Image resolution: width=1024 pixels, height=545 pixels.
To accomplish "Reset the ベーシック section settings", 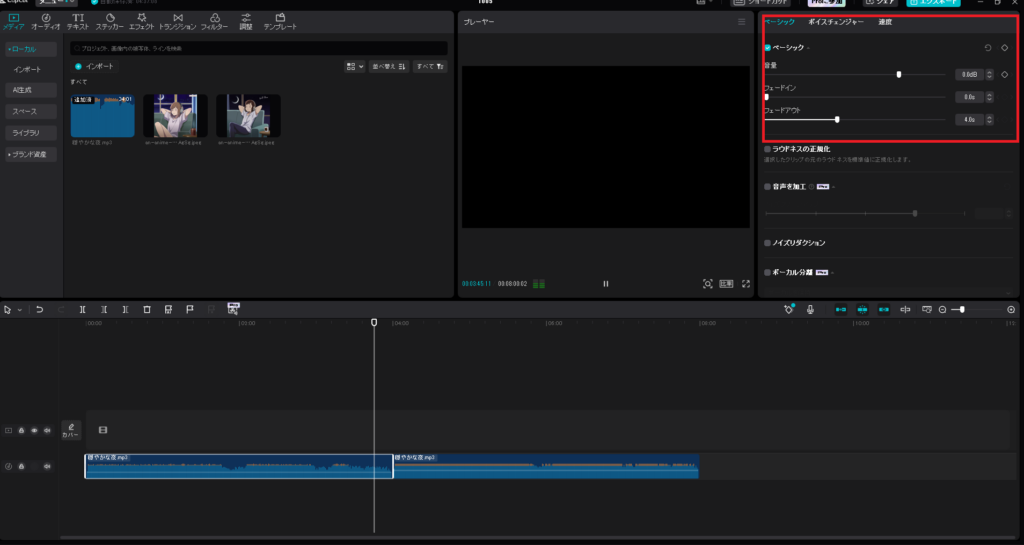I will (987, 48).
